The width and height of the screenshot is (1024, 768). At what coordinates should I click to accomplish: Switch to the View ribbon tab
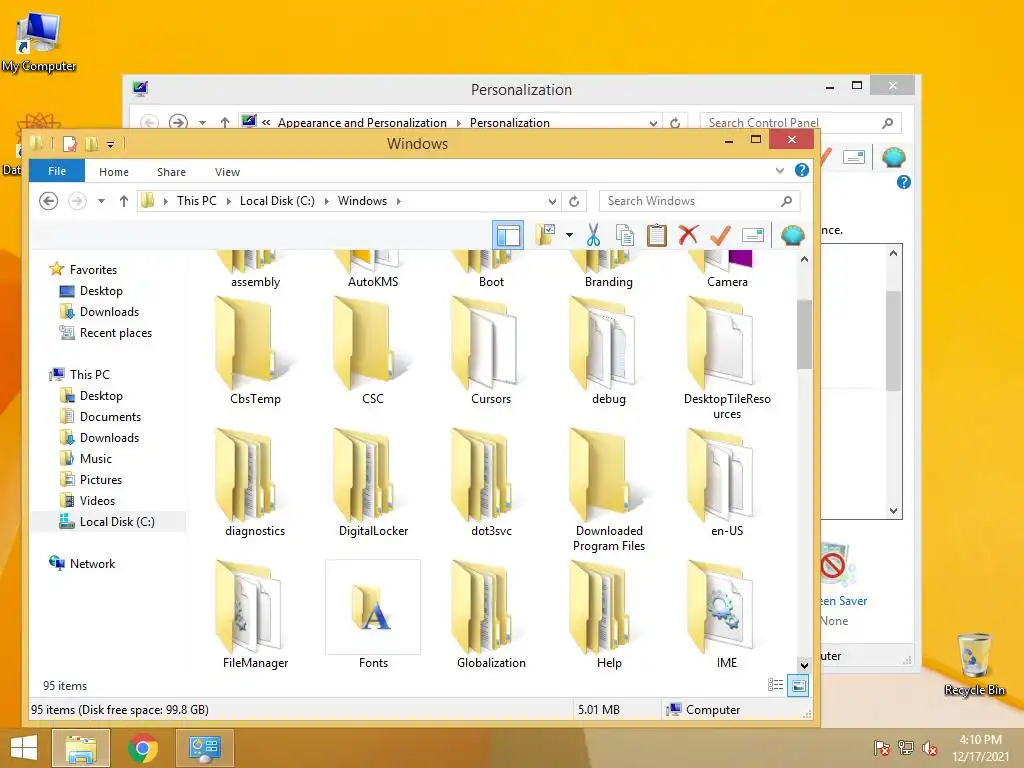click(x=227, y=172)
